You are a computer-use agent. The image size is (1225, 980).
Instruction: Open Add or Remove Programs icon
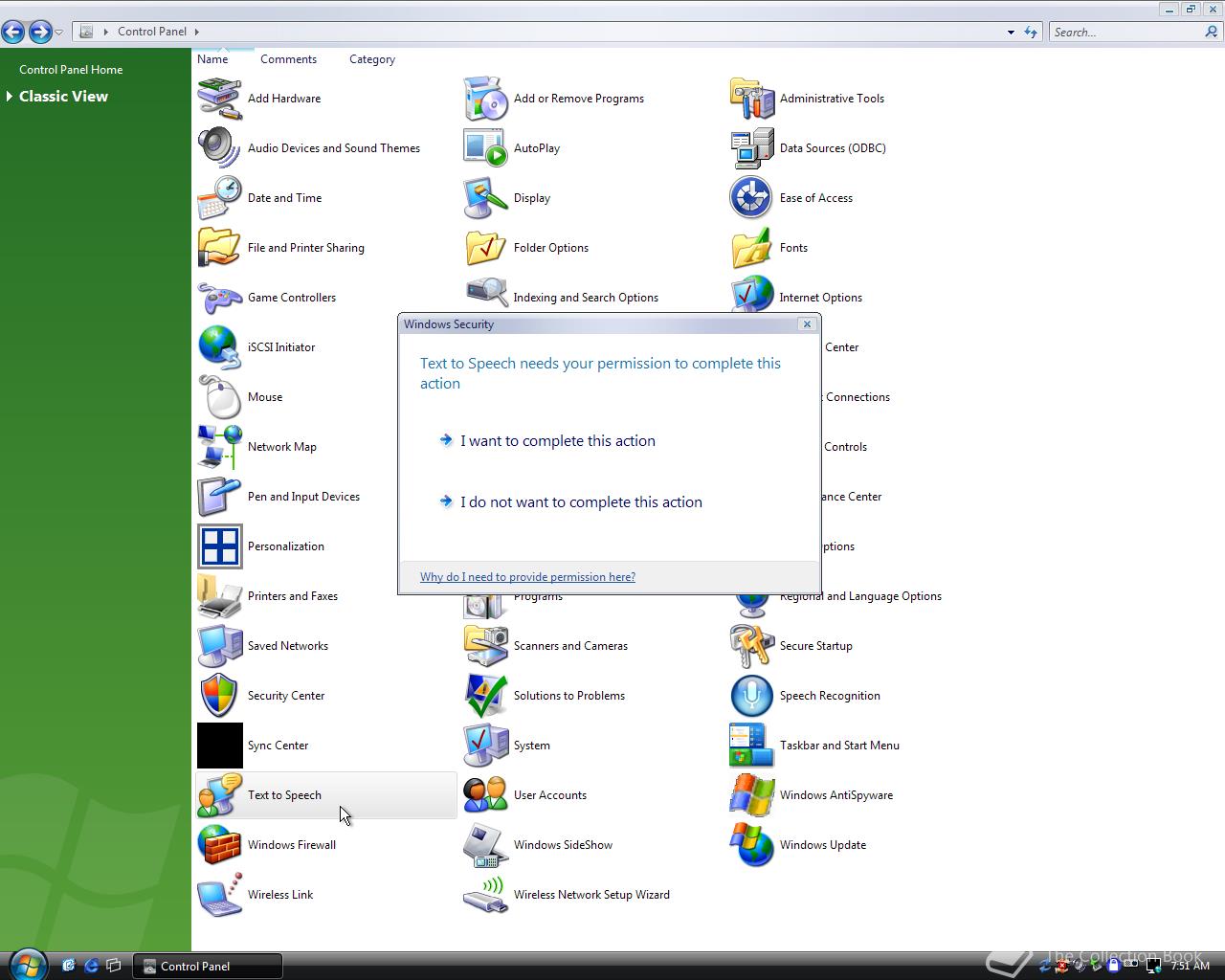[x=485, y=99]
